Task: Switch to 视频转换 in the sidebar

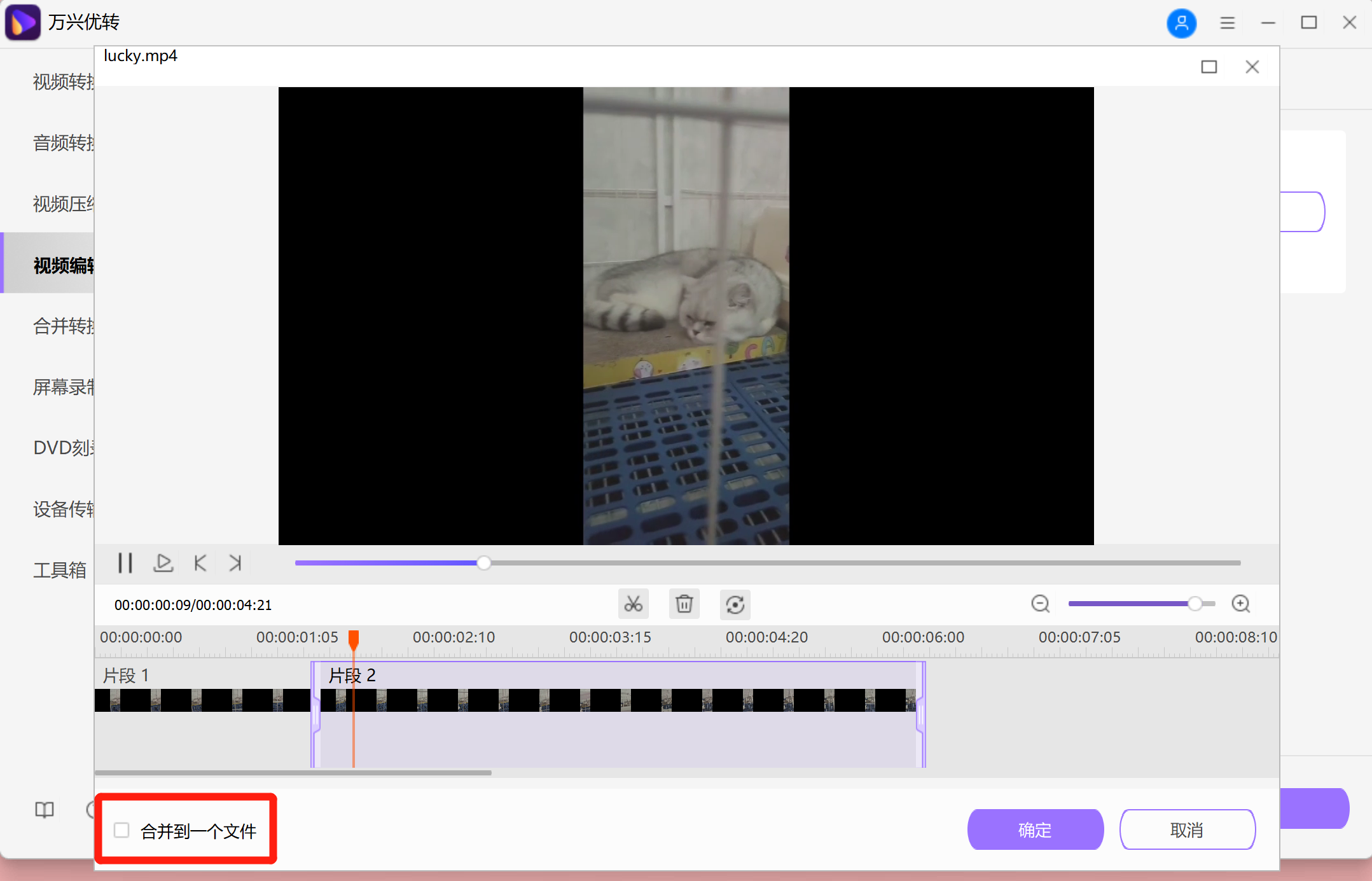Action: (62, 83)
